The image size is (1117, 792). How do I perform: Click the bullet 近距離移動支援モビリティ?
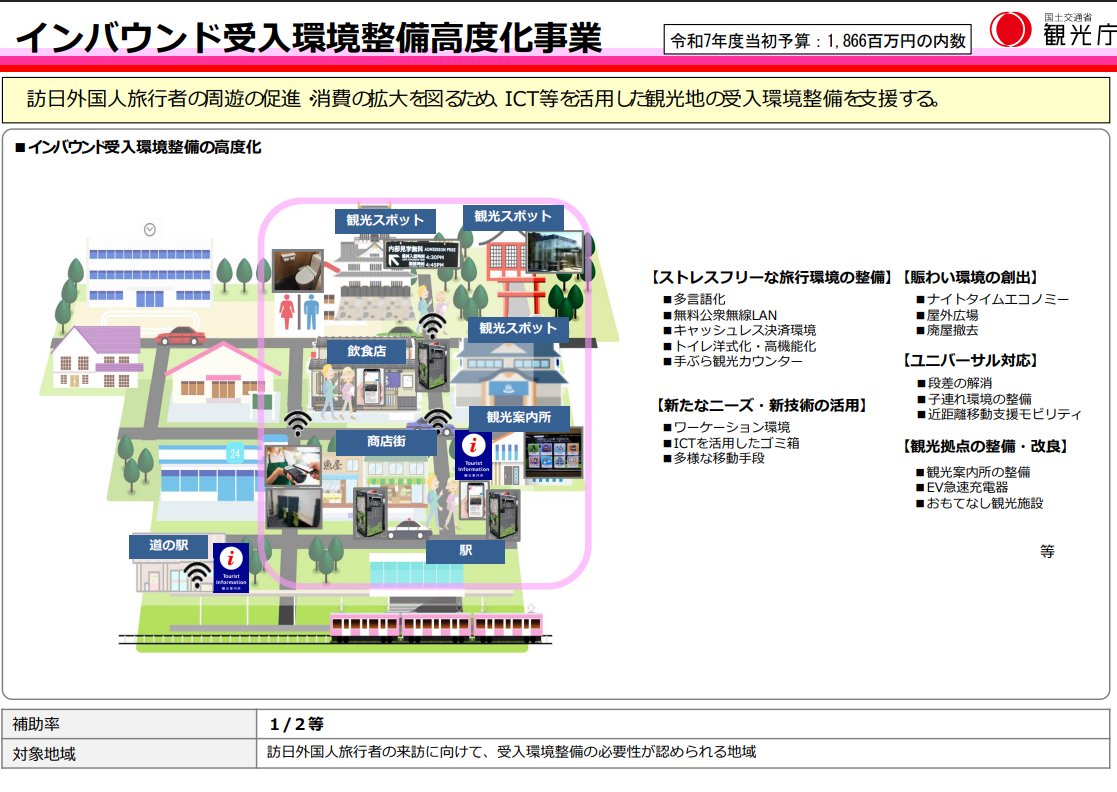click(x=999, y=415)
